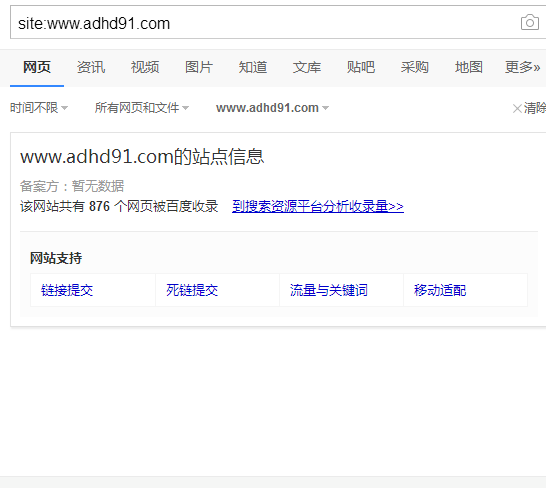Image resolution: width=546 pixels, height=488 pixels.
Task: Click the 网站支持 section heading
Action: (x=56, y=258)
